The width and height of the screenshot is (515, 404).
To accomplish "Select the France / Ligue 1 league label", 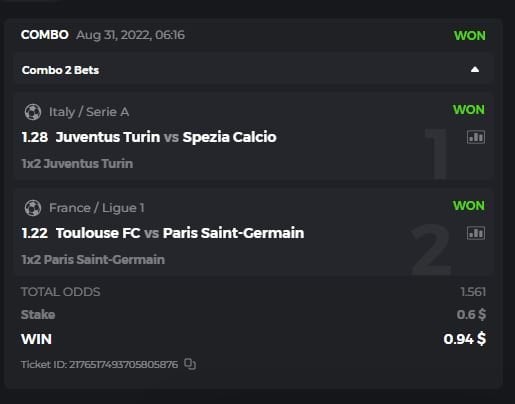I will [x=97, y=208].
